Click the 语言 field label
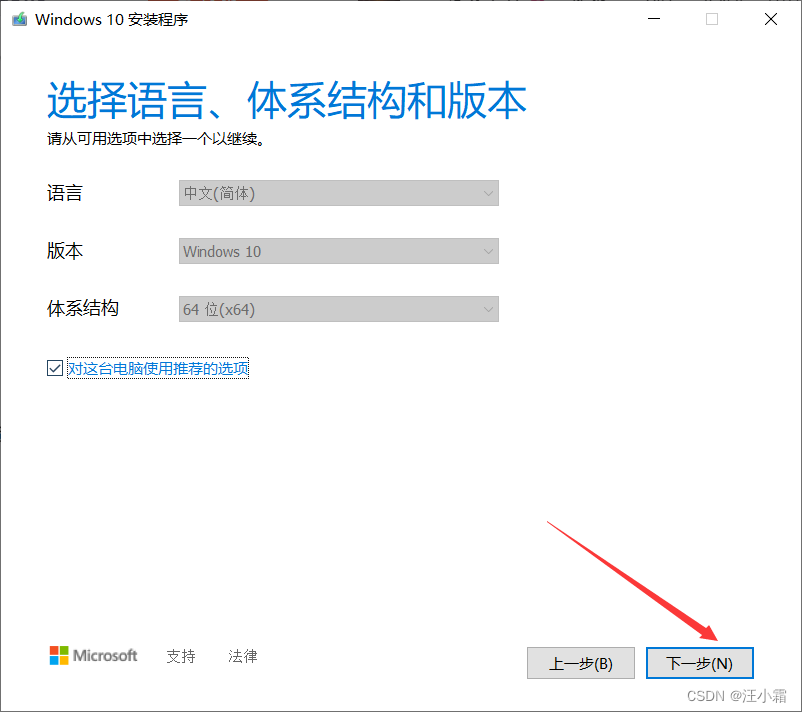The width and height of the screenshot is (802, 712). tap(65, 193)
